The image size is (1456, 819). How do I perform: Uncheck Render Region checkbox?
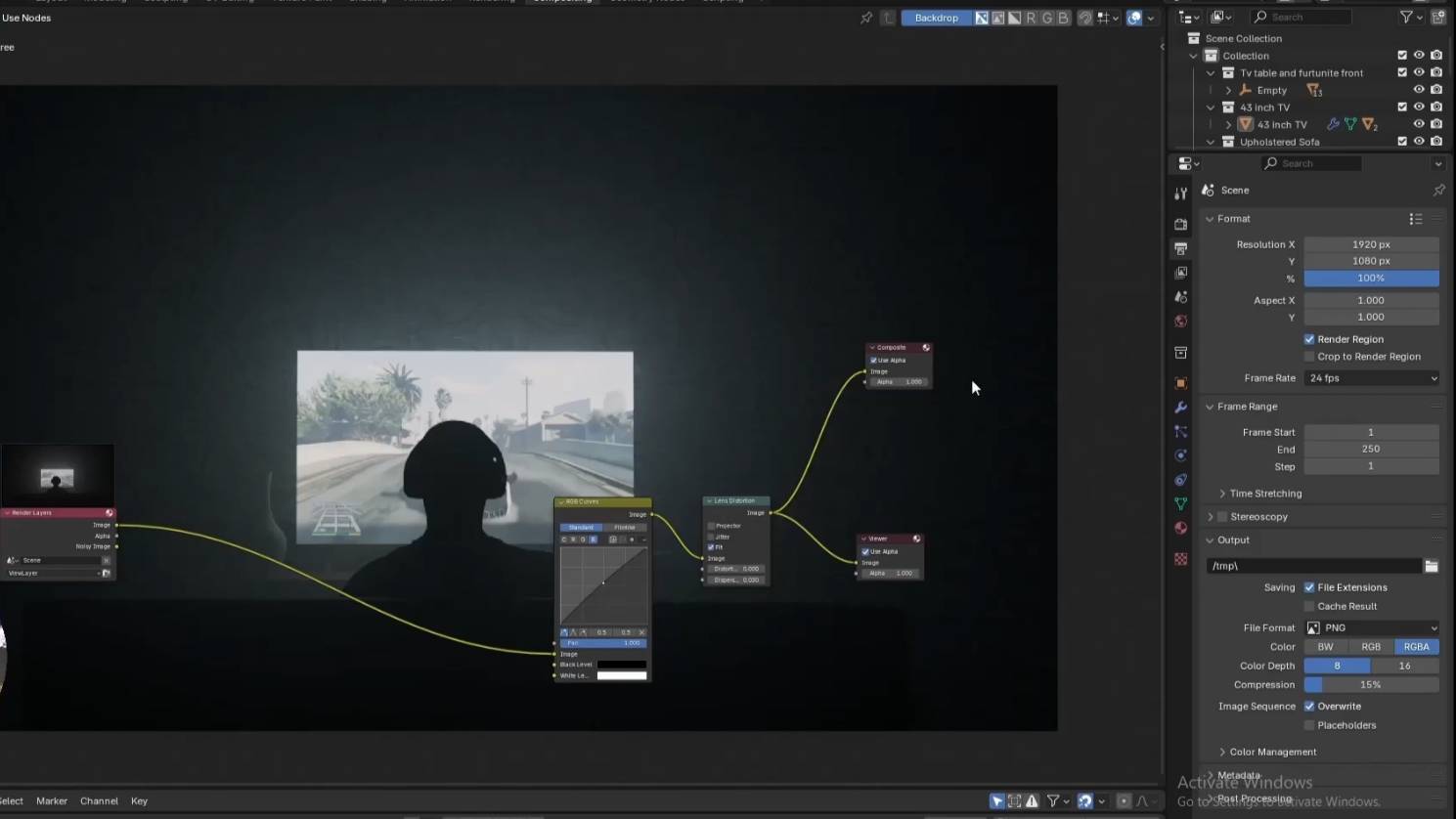(1309, 339)
